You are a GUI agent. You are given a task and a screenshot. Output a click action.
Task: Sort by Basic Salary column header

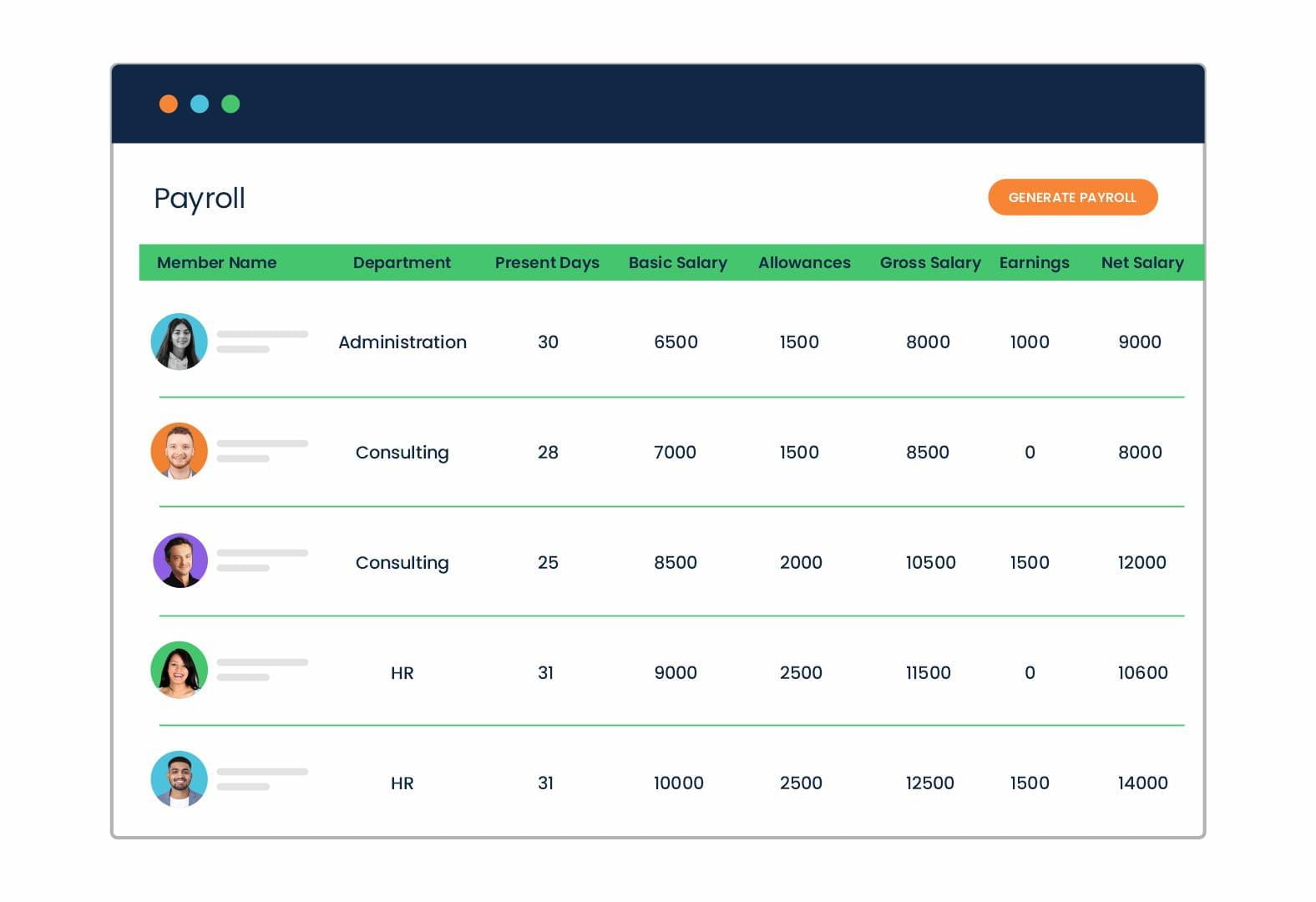678,263
